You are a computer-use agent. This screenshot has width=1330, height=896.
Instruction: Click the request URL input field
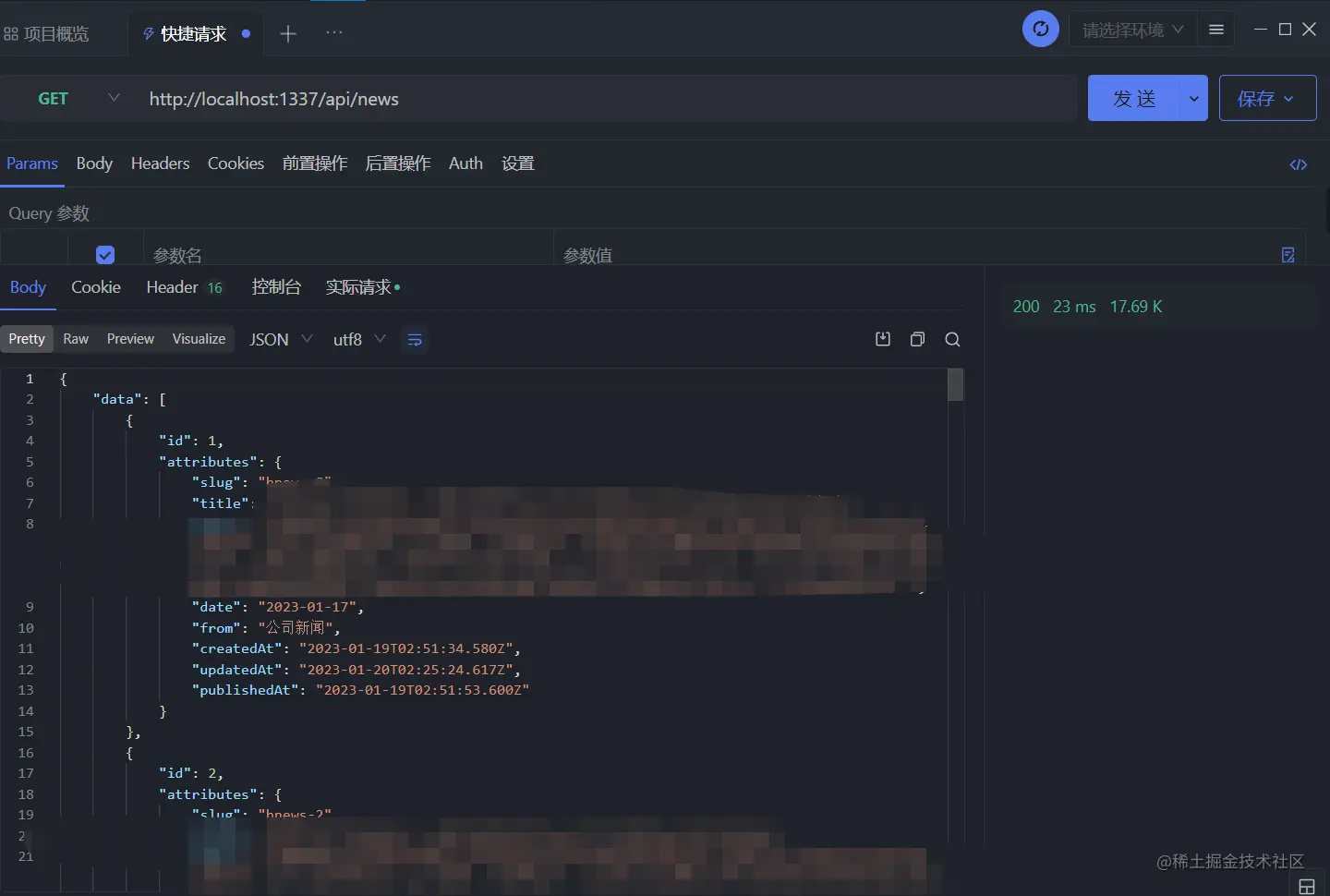pos(462,98)
